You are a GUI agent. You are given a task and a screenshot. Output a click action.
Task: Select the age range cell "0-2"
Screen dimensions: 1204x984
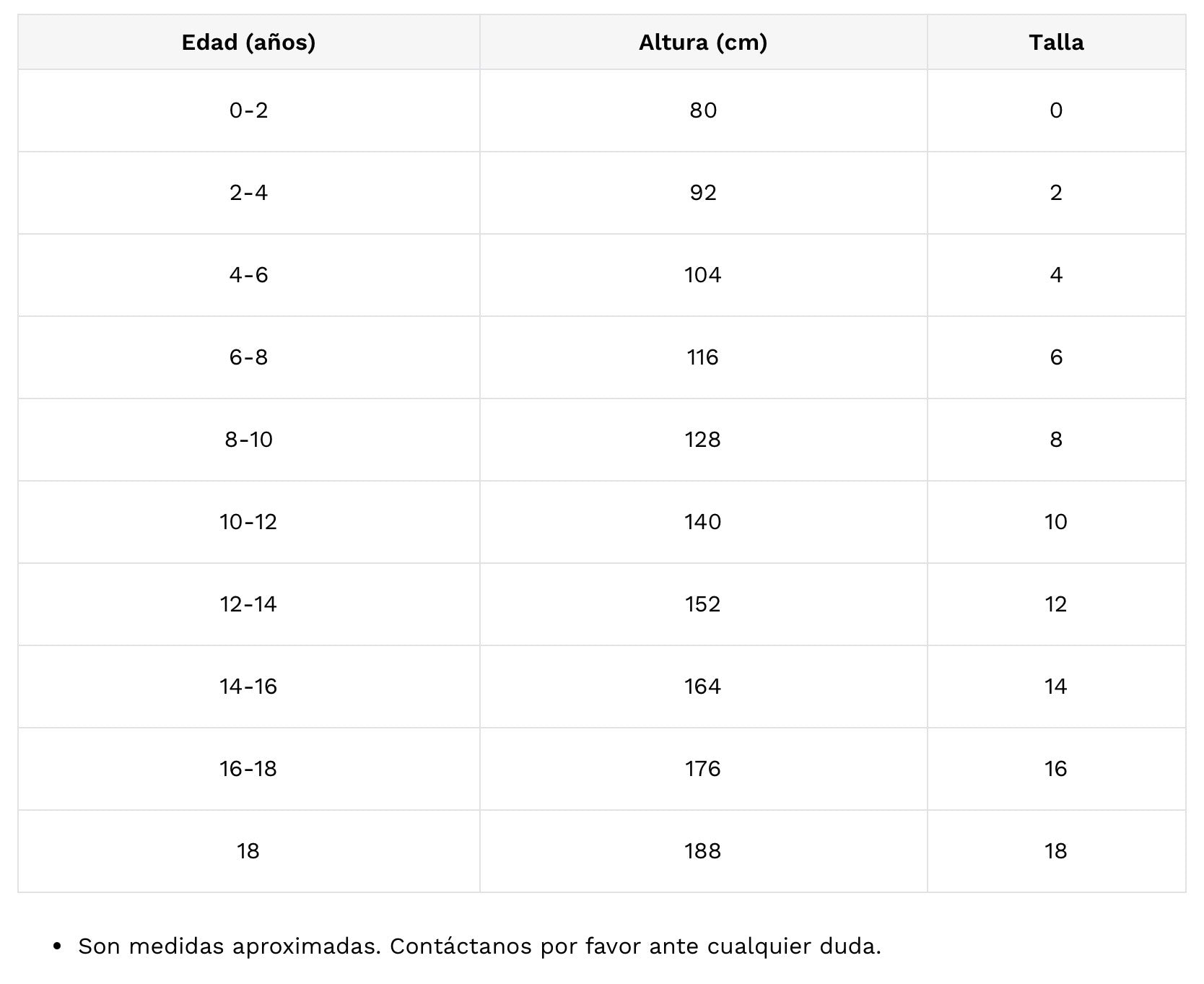coord(248,110)
